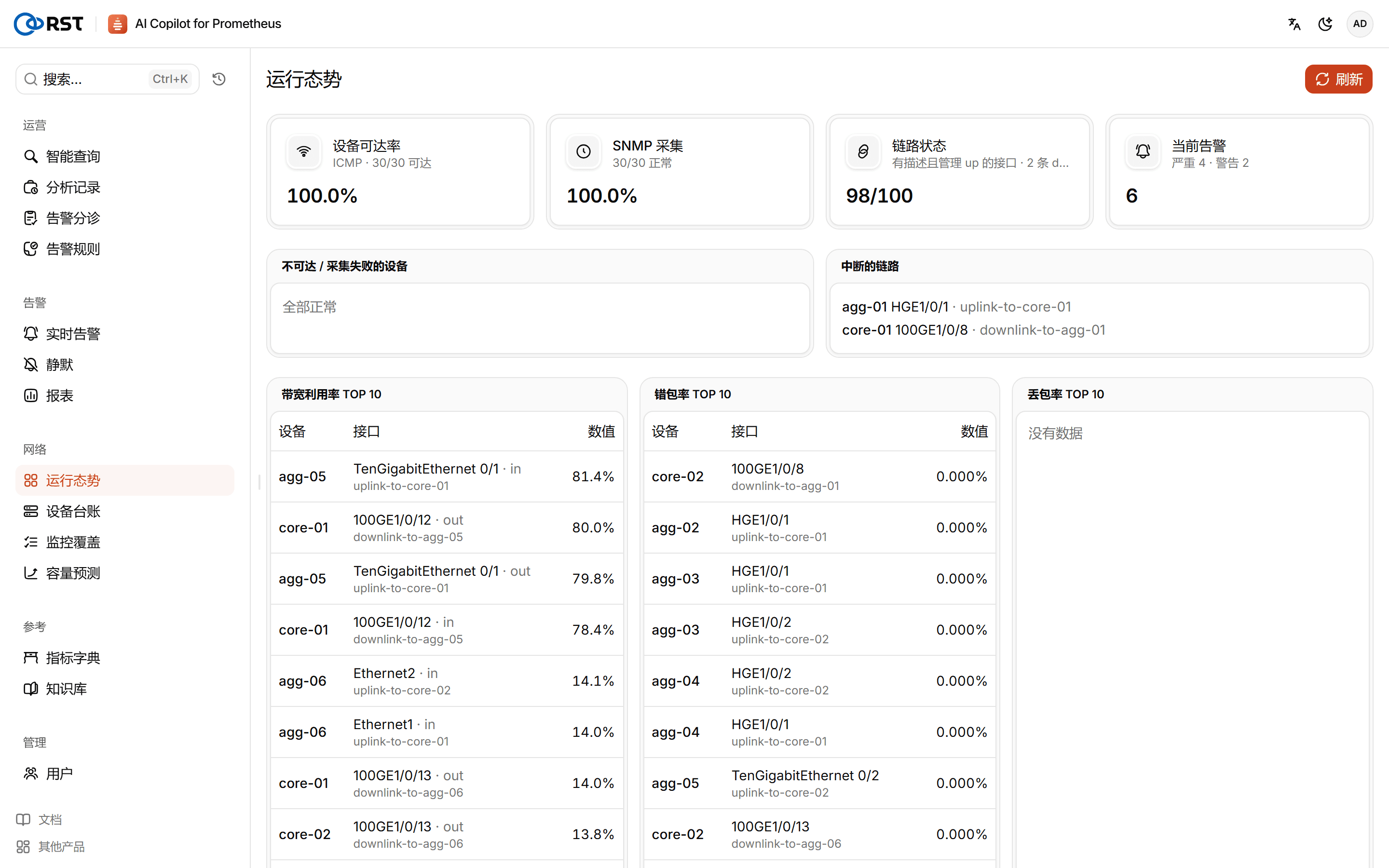This screenshot has height=868, width=1389.
Task: Click the SNMP 采集 card clock icon
Action: click(x=583, y=151)
